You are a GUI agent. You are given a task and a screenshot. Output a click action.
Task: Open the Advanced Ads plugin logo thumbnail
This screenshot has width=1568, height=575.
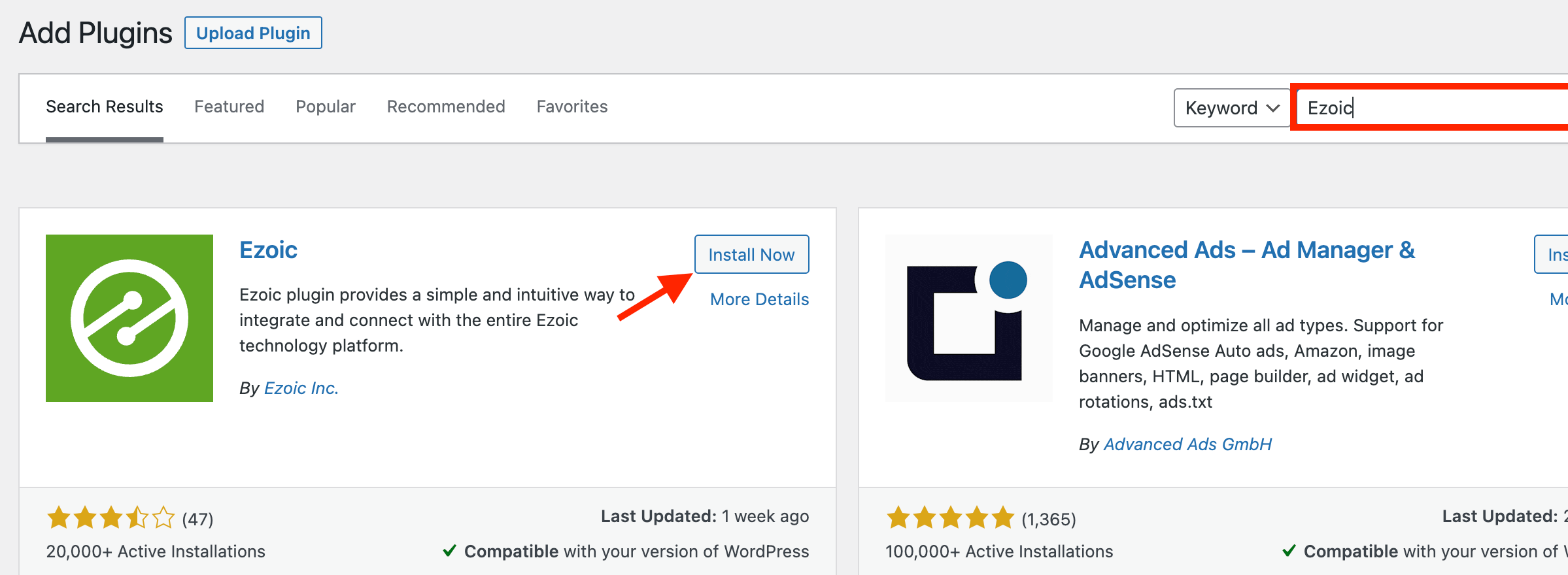(x=969, y=318)
